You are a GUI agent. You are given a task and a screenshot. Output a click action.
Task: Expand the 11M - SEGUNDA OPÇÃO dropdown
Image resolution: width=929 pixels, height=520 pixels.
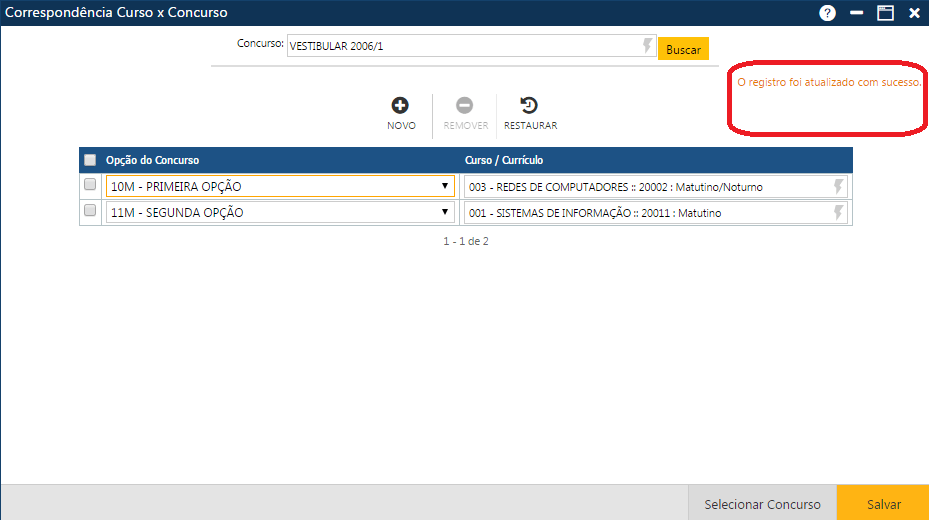[445, 212]
